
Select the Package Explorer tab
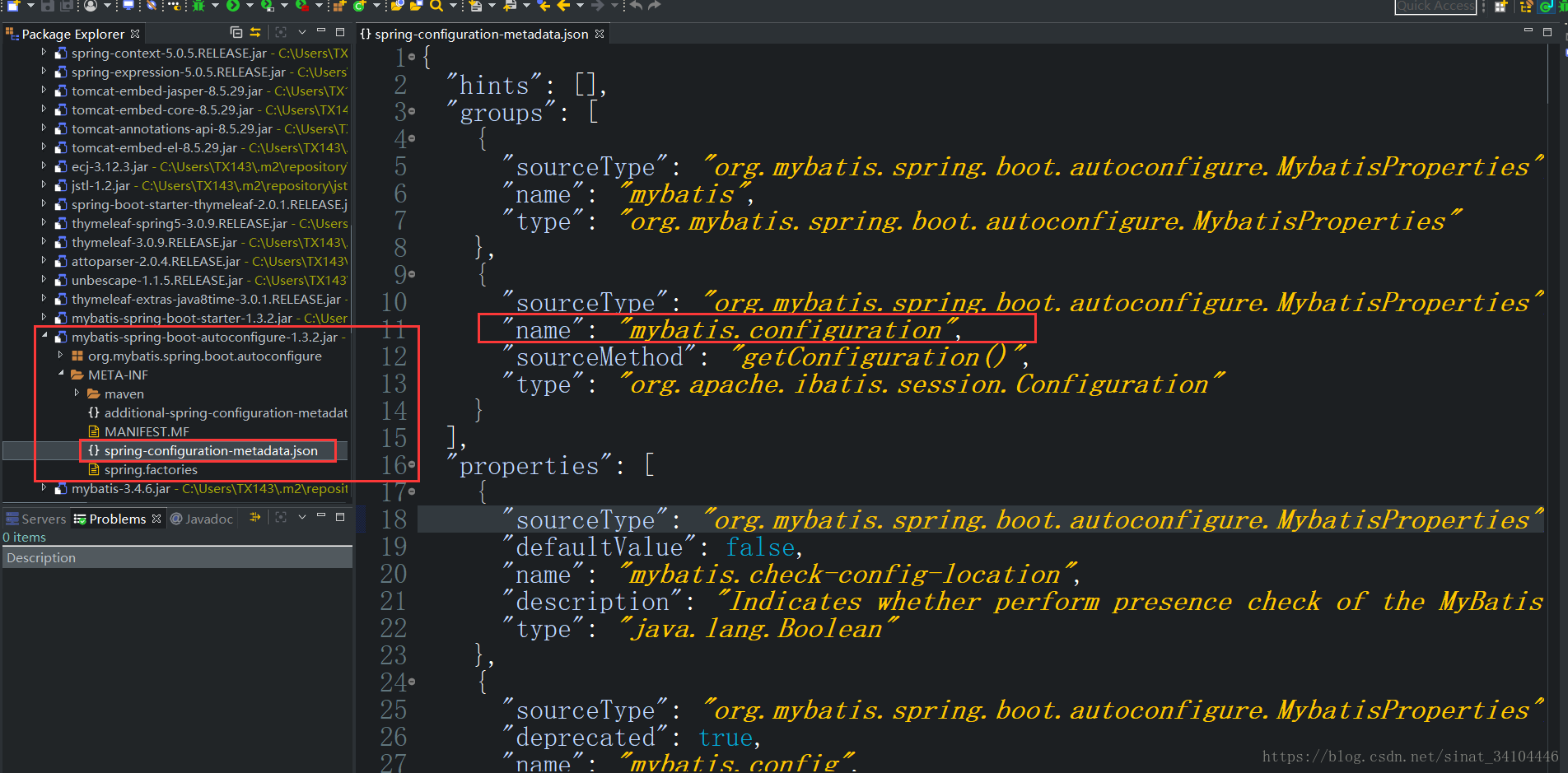pyautogui.click(x=73, y=34)
